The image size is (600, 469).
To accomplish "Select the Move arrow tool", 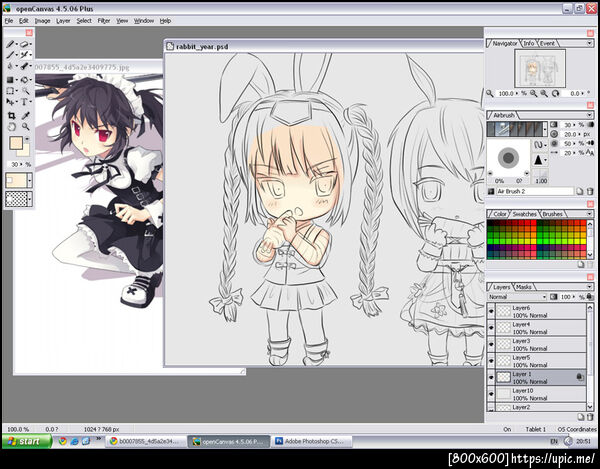I will point(11,102).
